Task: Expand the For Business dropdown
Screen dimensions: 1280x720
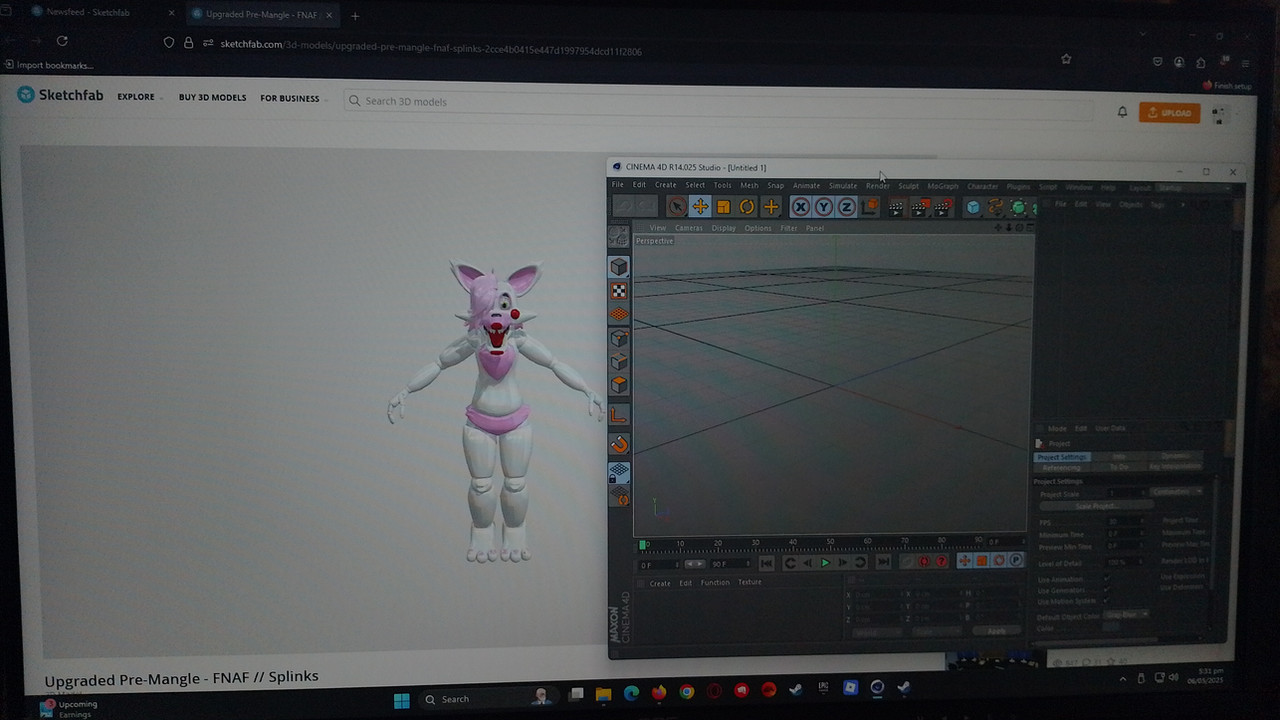Action: pyautogui.click(x=294, y=98)
